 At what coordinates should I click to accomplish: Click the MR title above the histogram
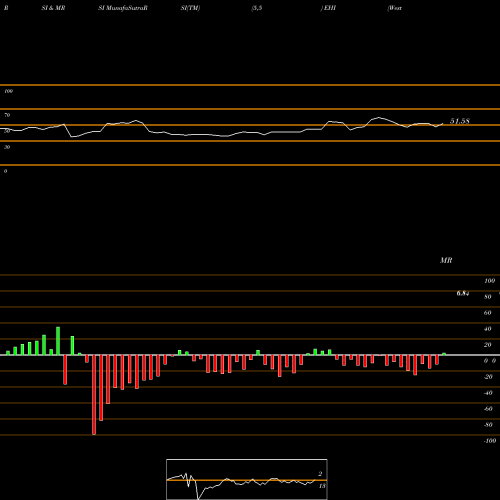click(x=446, y=260)
